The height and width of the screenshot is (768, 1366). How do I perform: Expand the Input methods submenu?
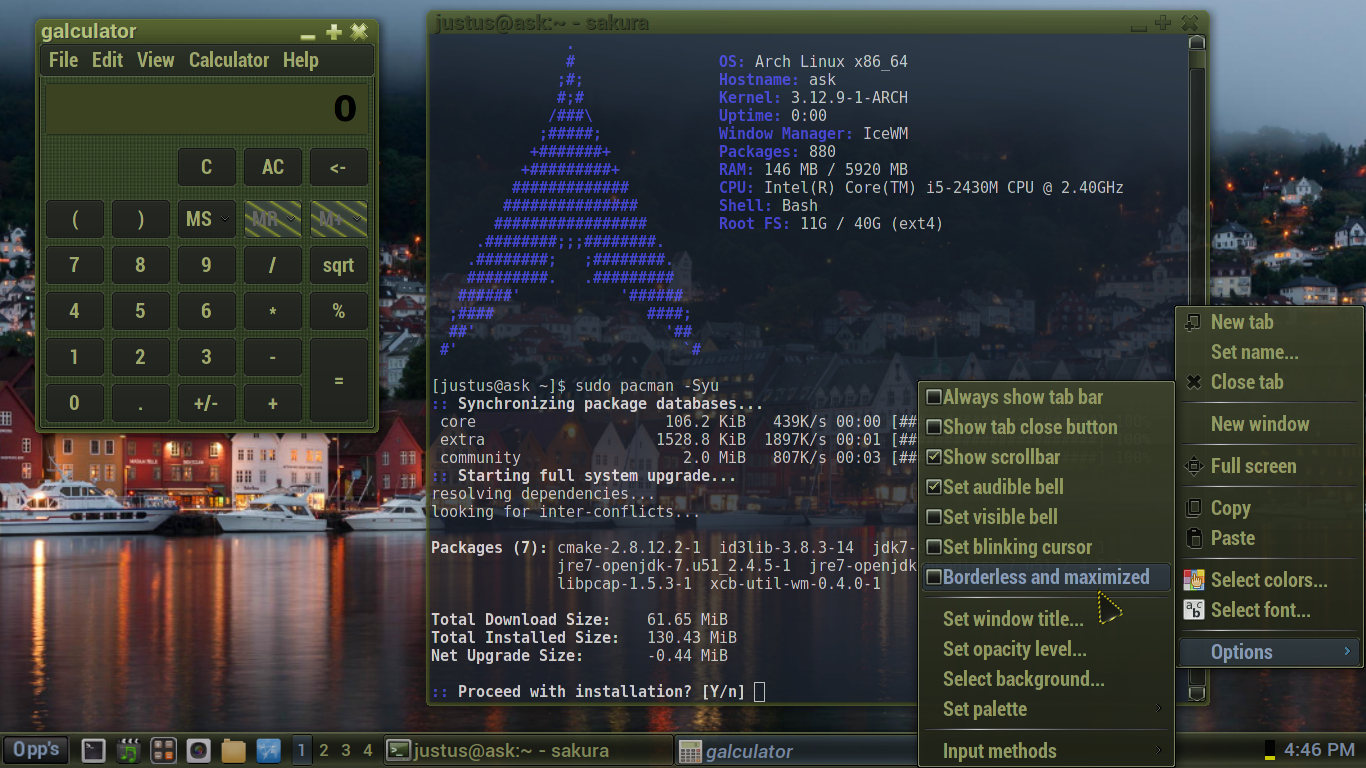[x=1045, y=751]
